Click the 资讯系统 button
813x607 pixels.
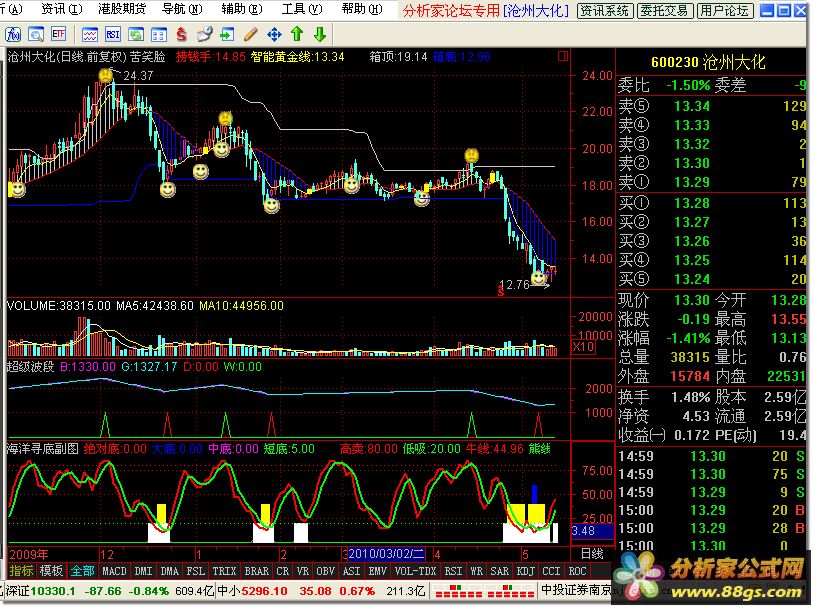pyautogui.click(x=605, y=10)
